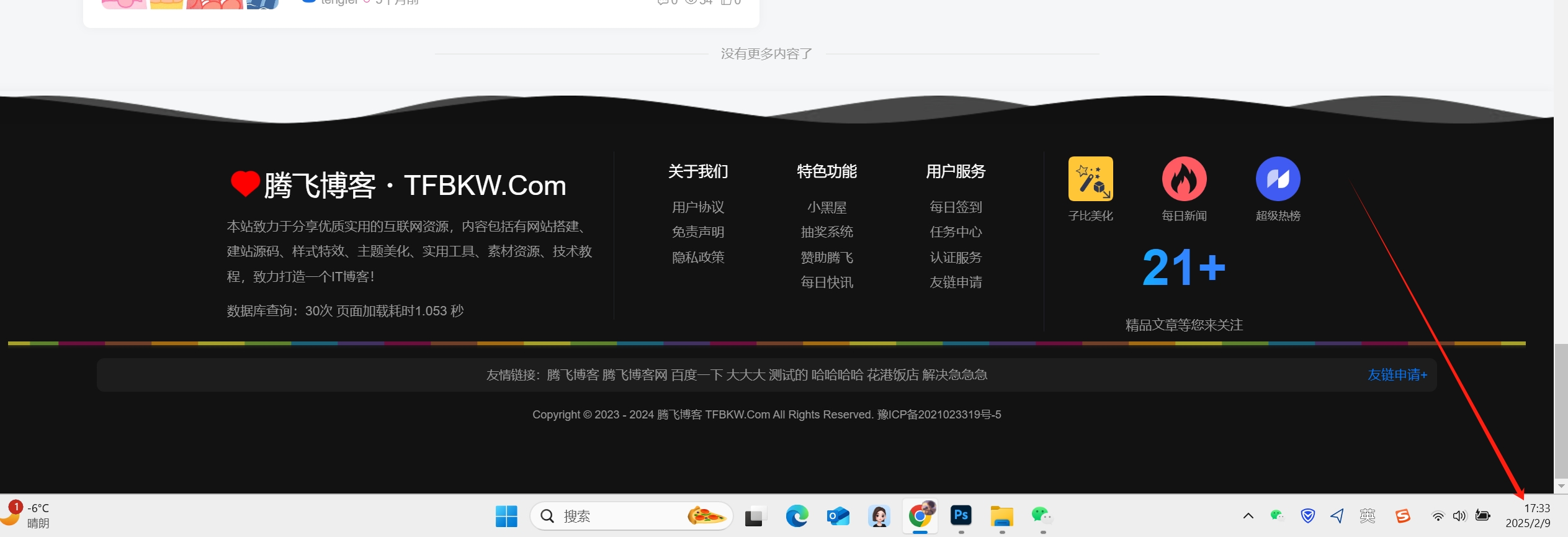Open the 免责声明 footer link
This screenshot has width=1568, height=537.
(x=698, y=232)
